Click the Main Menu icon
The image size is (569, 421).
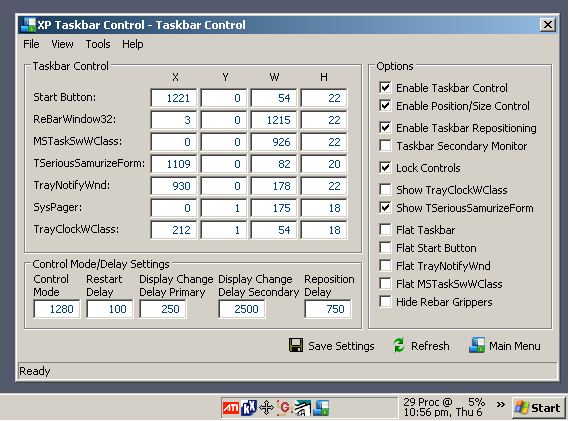coord(477,345)
